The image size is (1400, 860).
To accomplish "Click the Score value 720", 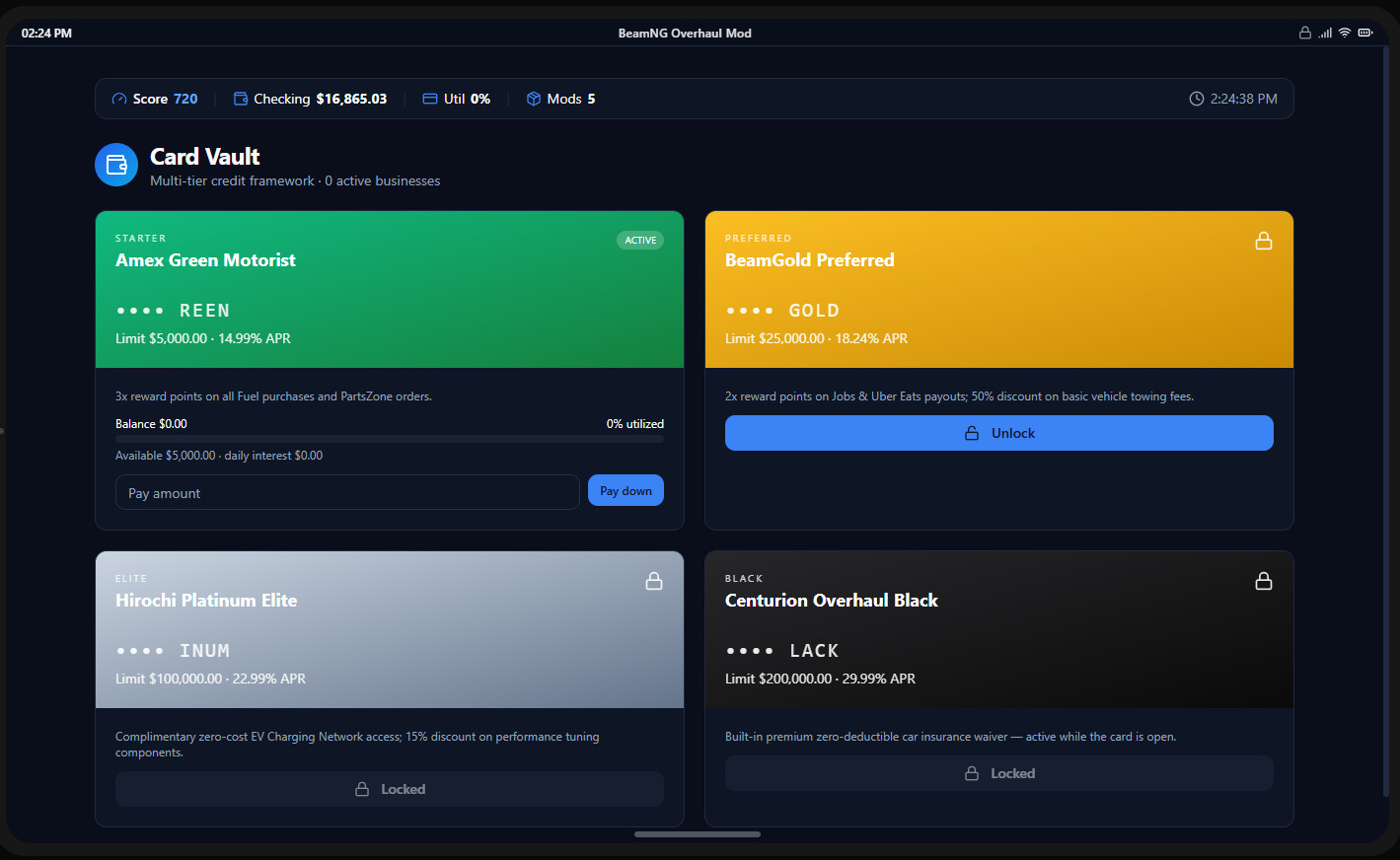I will [x=185, y=99].
